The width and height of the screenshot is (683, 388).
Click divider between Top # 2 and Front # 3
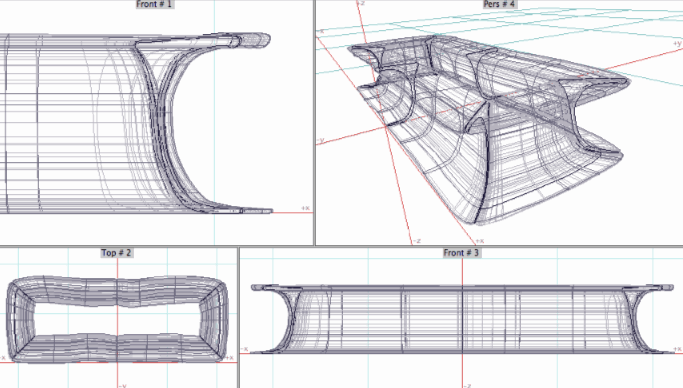click(x=238, y=317)
